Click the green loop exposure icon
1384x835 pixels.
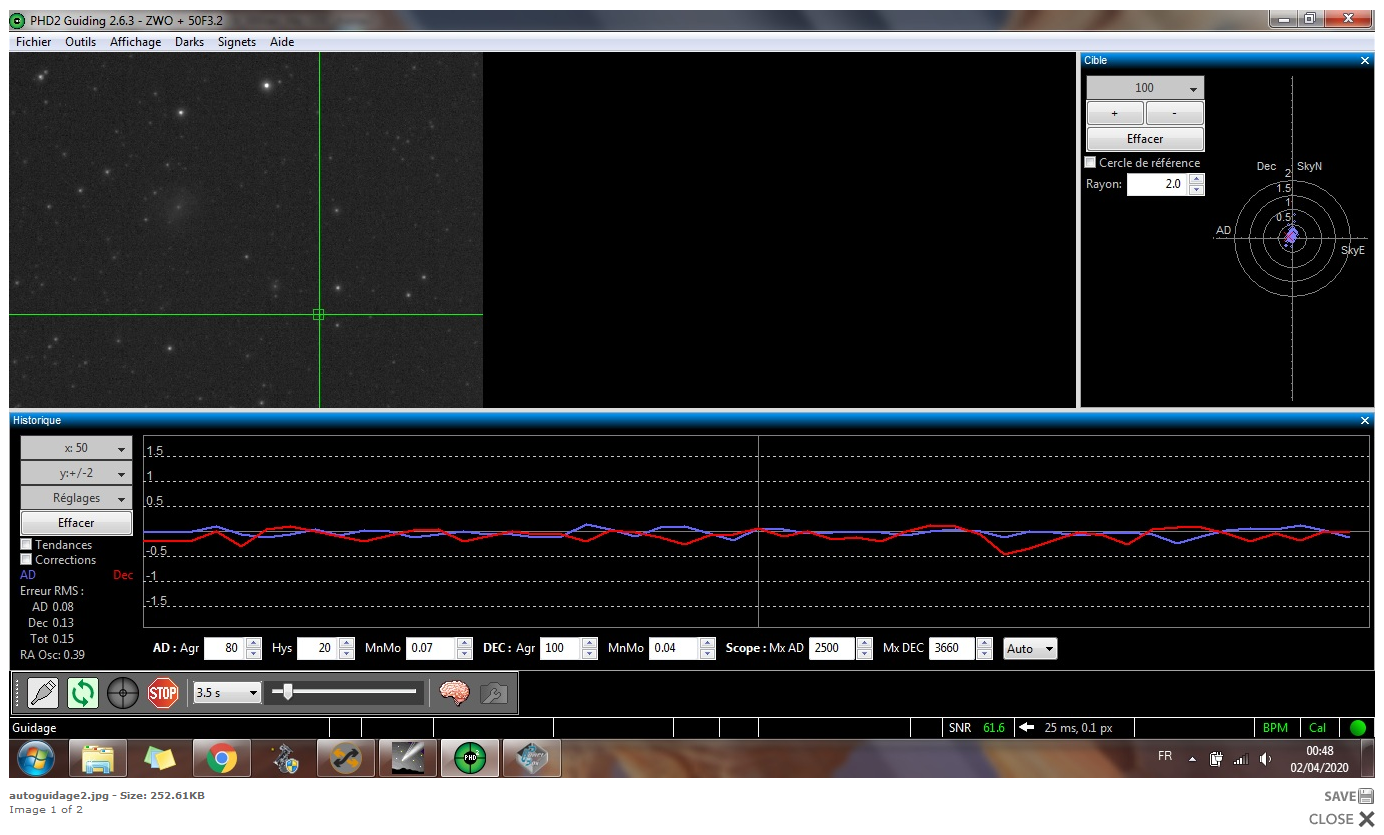coord(83,692)
